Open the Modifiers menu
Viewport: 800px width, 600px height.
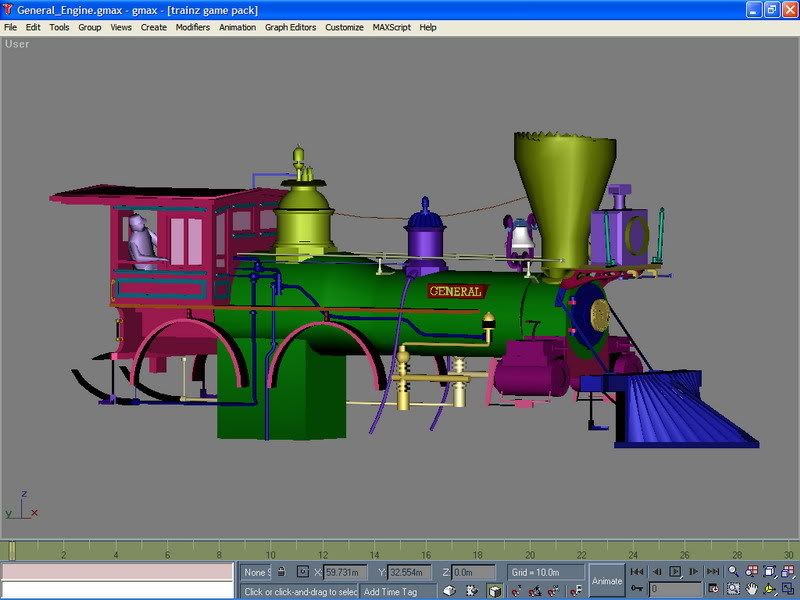[193, 28]
